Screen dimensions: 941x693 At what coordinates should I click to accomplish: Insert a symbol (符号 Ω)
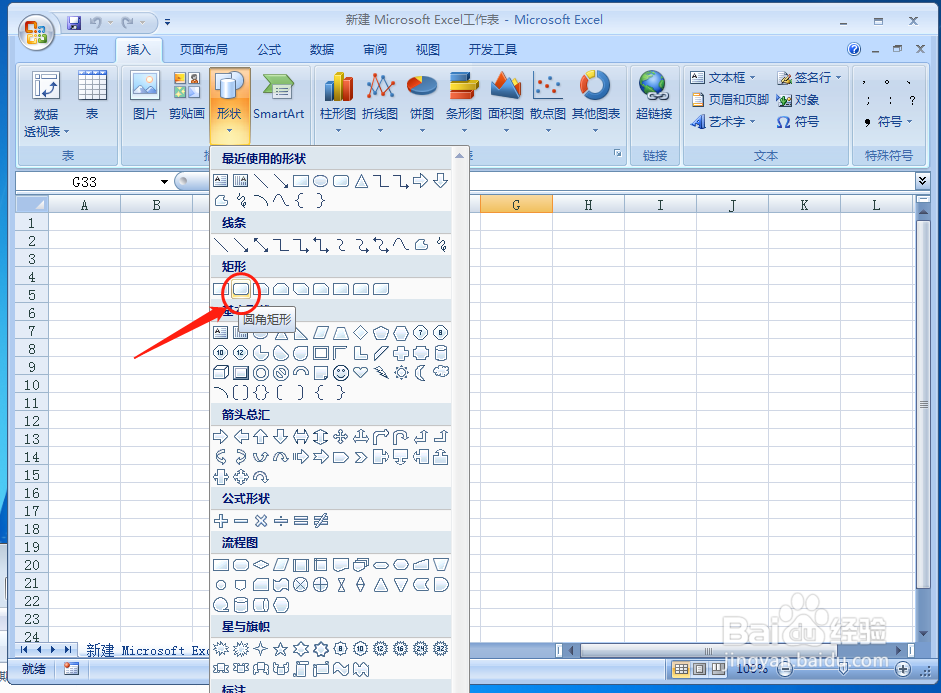click(x=798, y=122)
